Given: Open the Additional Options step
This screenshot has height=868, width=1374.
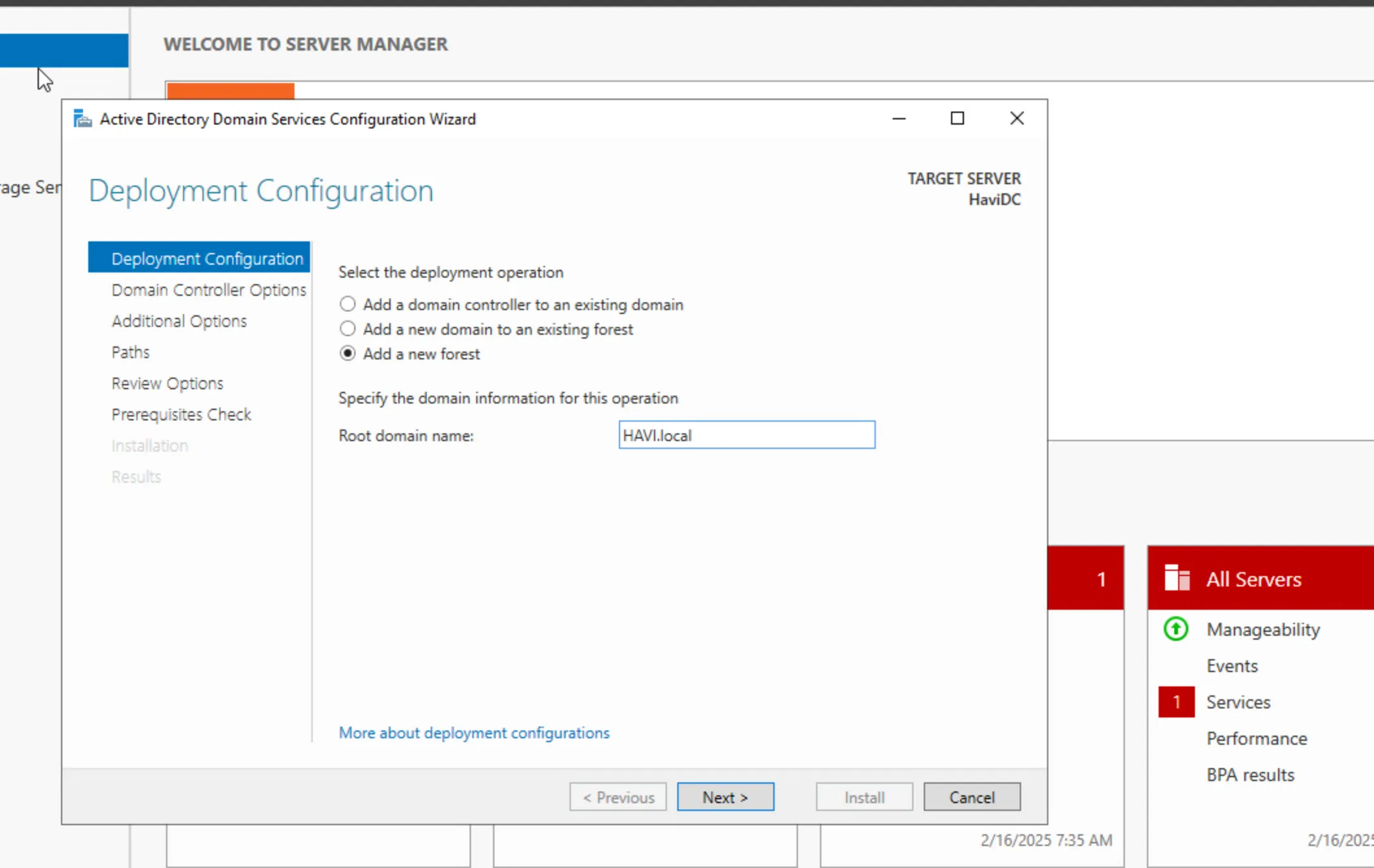Looking at the screenshot, I should click(x=179, y=321).
